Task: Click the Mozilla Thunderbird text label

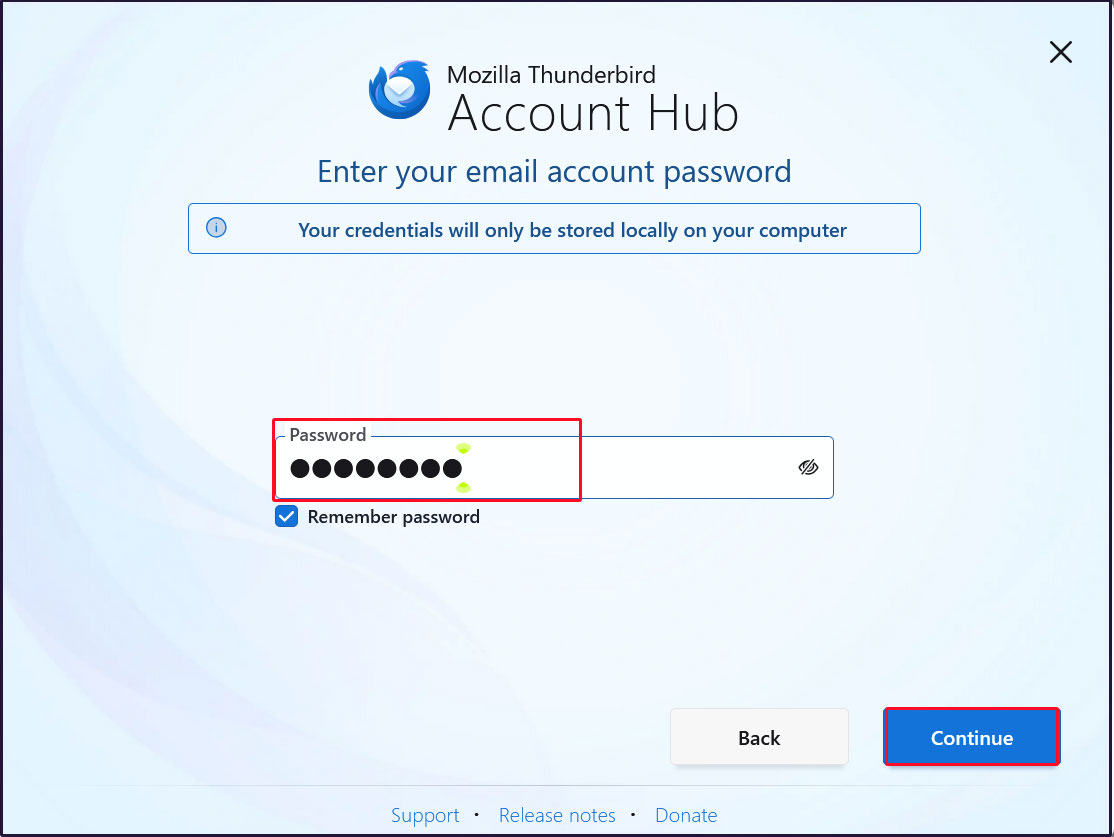Action: click(x=551, y=75)
